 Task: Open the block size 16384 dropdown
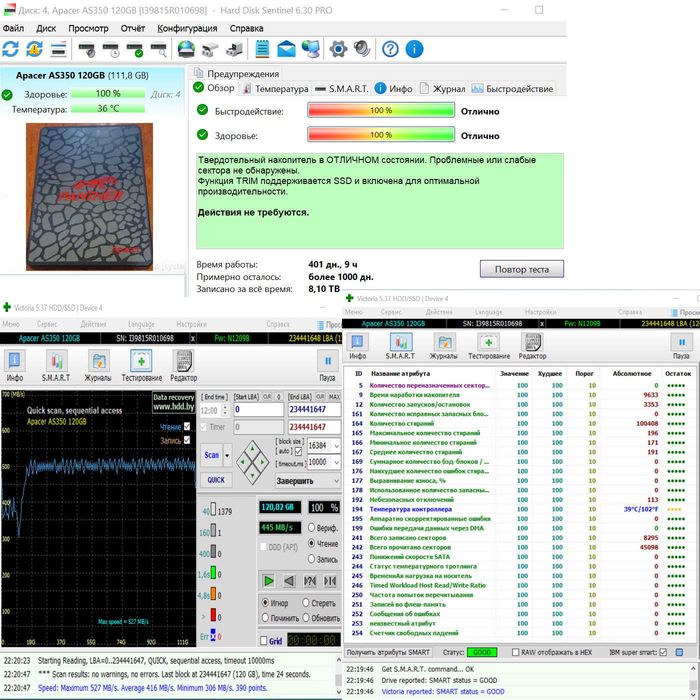tap(336, 446)
